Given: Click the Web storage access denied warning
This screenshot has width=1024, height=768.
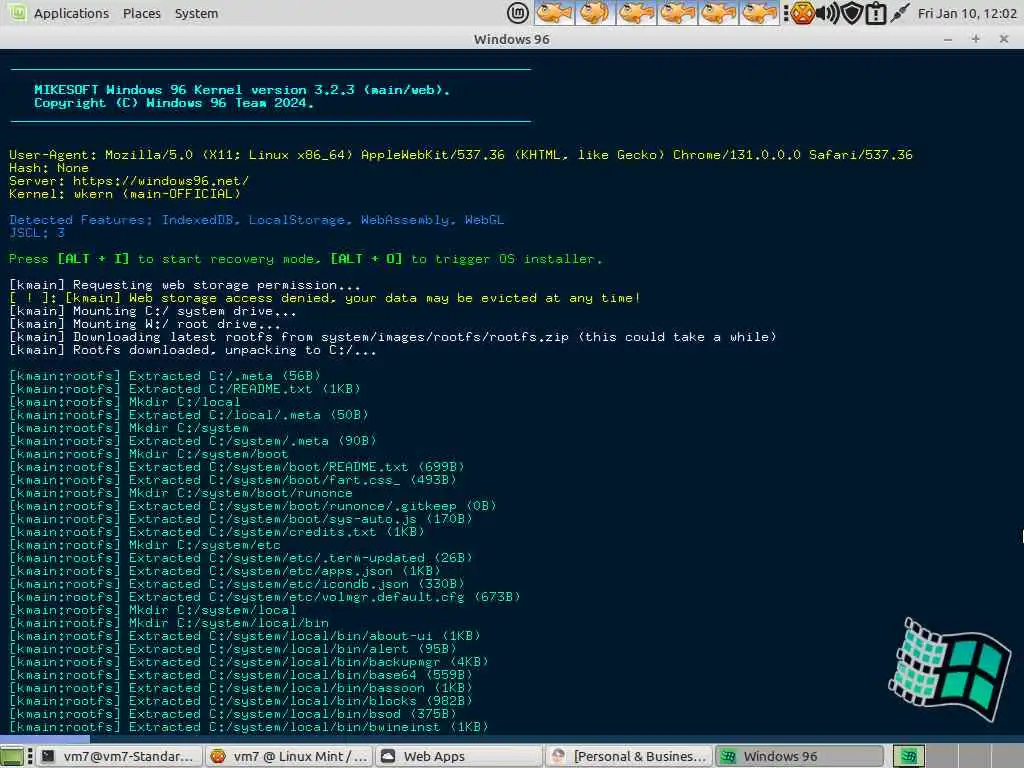Looking at the screenshot, I should tap(325, 298).
